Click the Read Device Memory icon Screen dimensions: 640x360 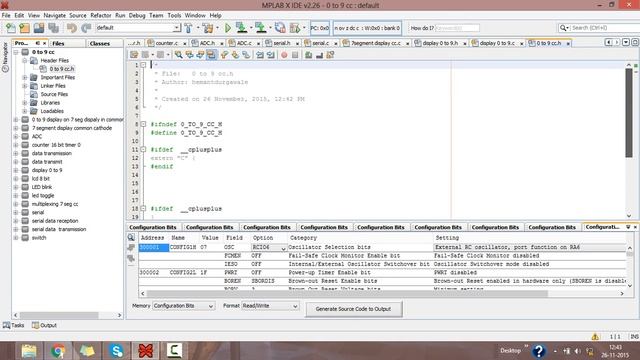[260, 28]
